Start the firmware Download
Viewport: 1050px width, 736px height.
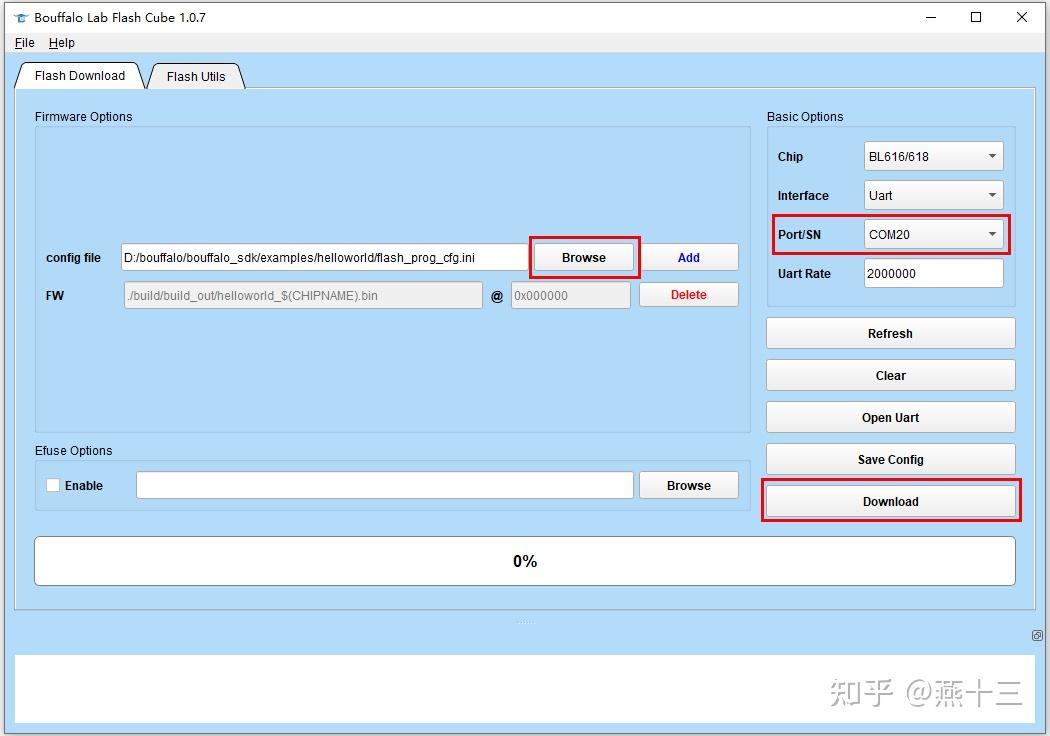pyautogui.click(x=890, y=501)
